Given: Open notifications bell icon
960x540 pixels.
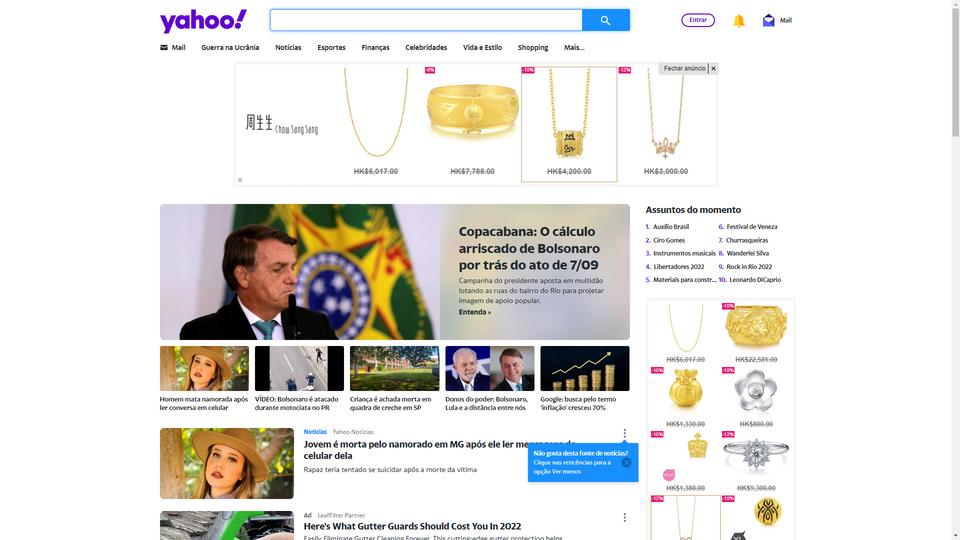Looking at the screenshot, I should point(739,21).
